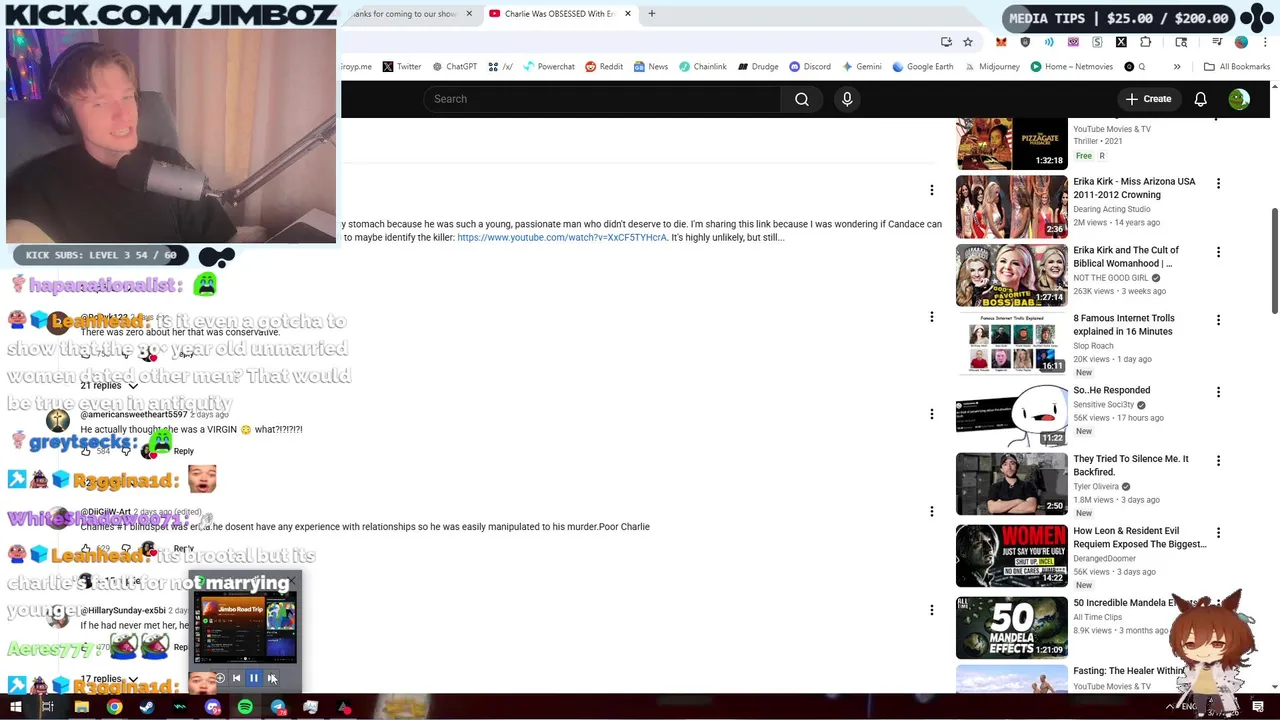Click into the YouTube Search field
This screenshot has height=720, width=1280.
pyautogui.click(x=602, y=99)
